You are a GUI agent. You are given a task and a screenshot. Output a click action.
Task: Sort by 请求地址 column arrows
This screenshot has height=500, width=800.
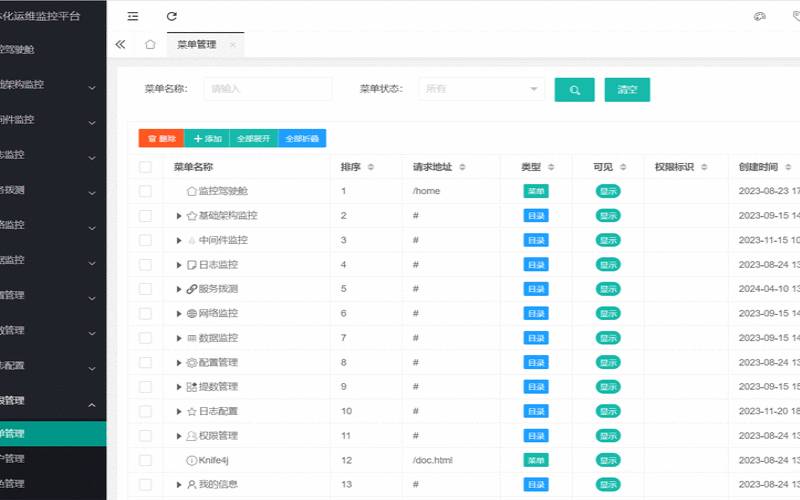tap(462, 167)
